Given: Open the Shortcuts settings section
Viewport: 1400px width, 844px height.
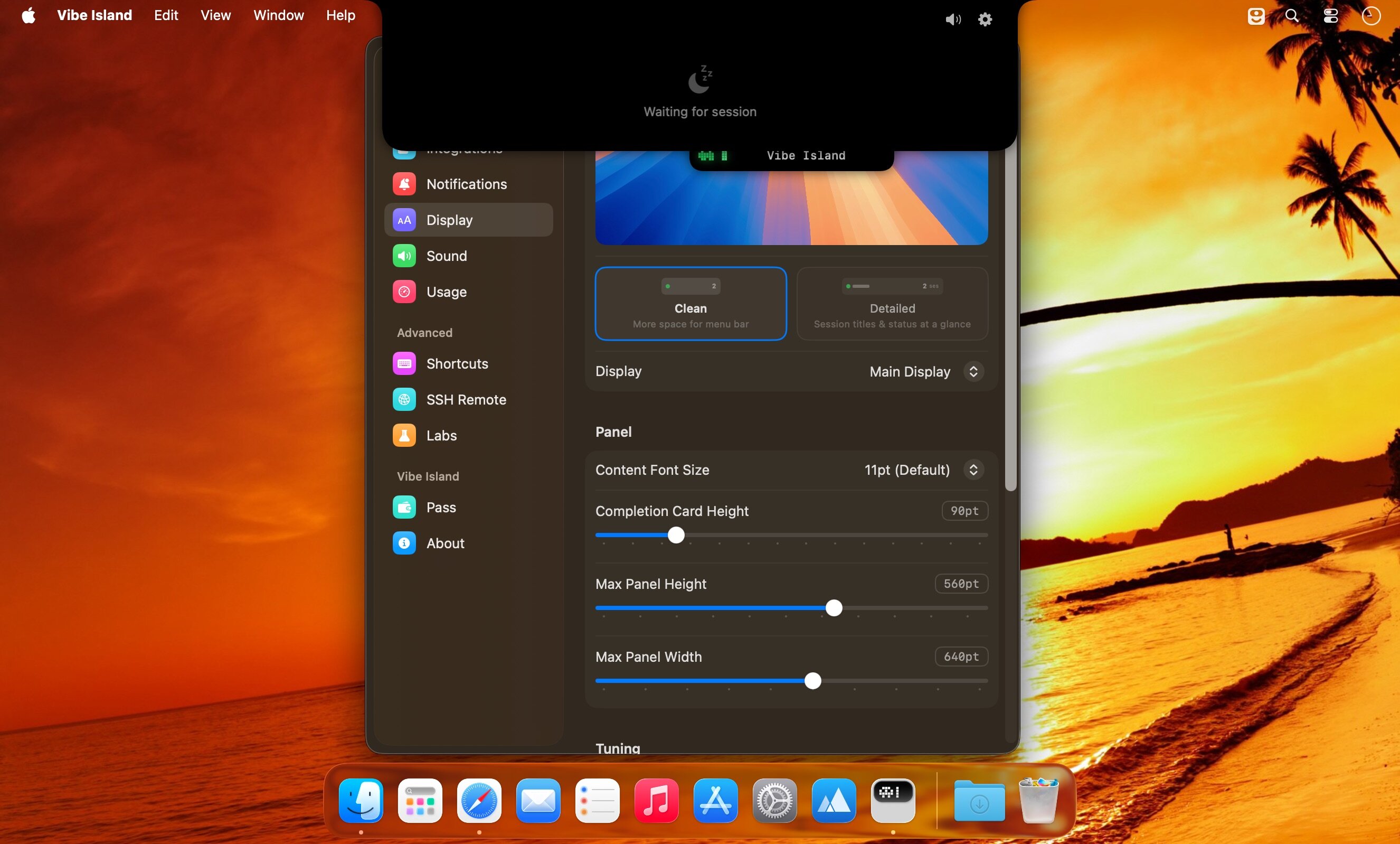Looking at the screenshot, I should 468,364.
